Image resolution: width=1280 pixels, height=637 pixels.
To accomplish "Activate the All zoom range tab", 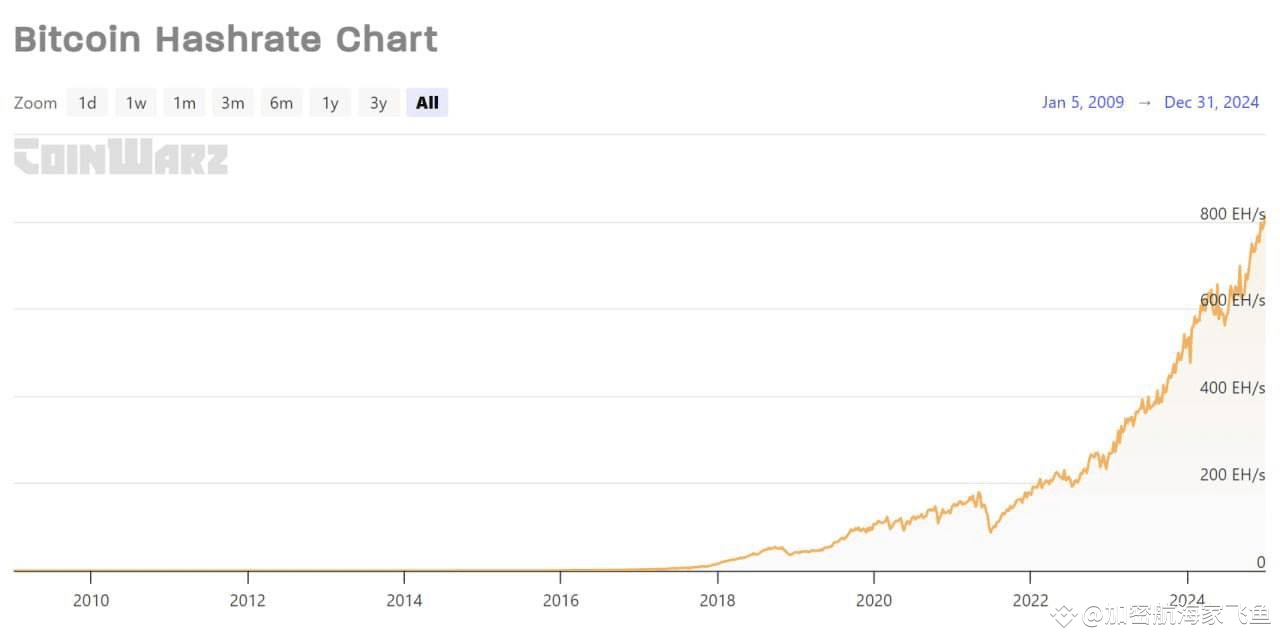I will [x=427, y=102].
